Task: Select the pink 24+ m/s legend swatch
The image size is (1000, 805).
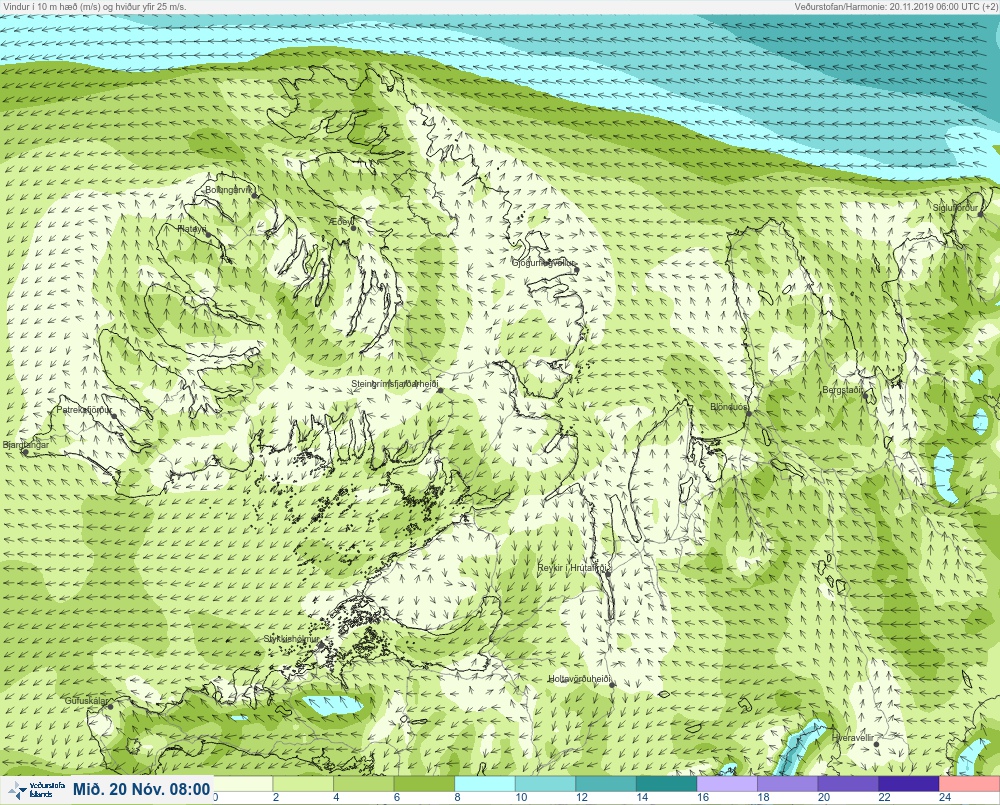Action: [969, 783]
